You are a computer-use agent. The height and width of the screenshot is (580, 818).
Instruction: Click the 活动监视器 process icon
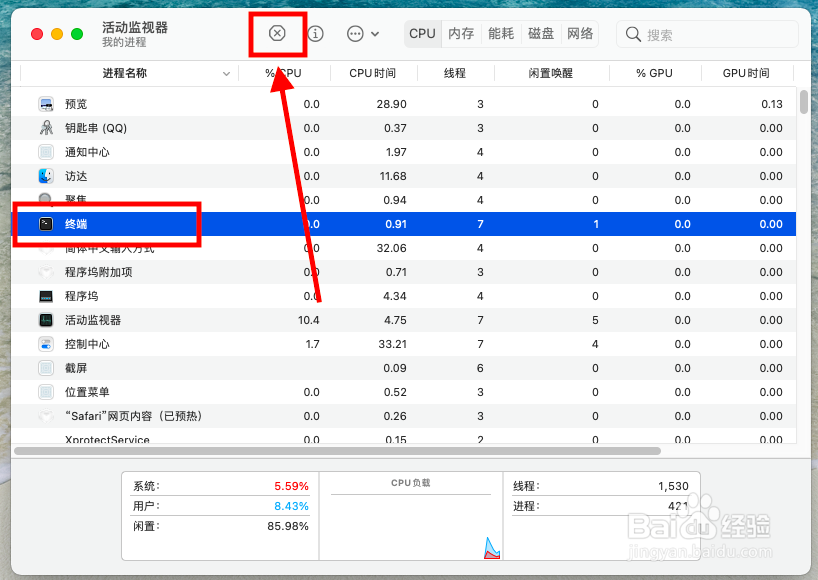pos(44,320)
